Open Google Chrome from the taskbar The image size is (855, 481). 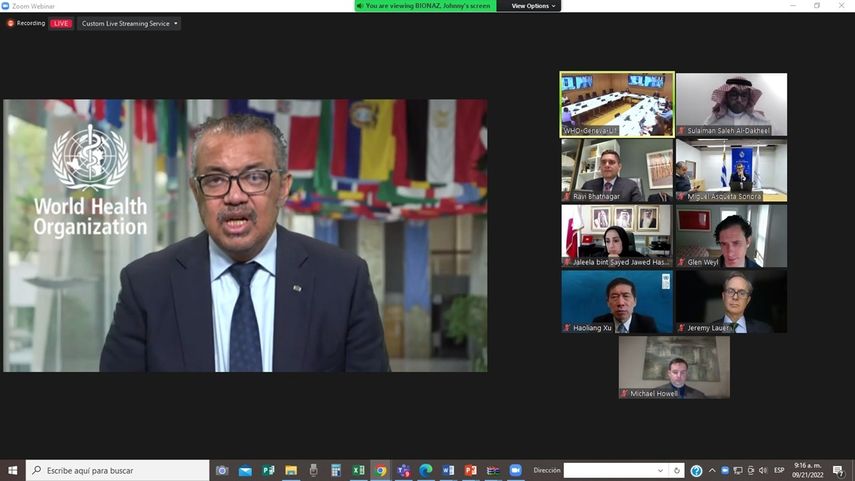[x=381, y=471]
